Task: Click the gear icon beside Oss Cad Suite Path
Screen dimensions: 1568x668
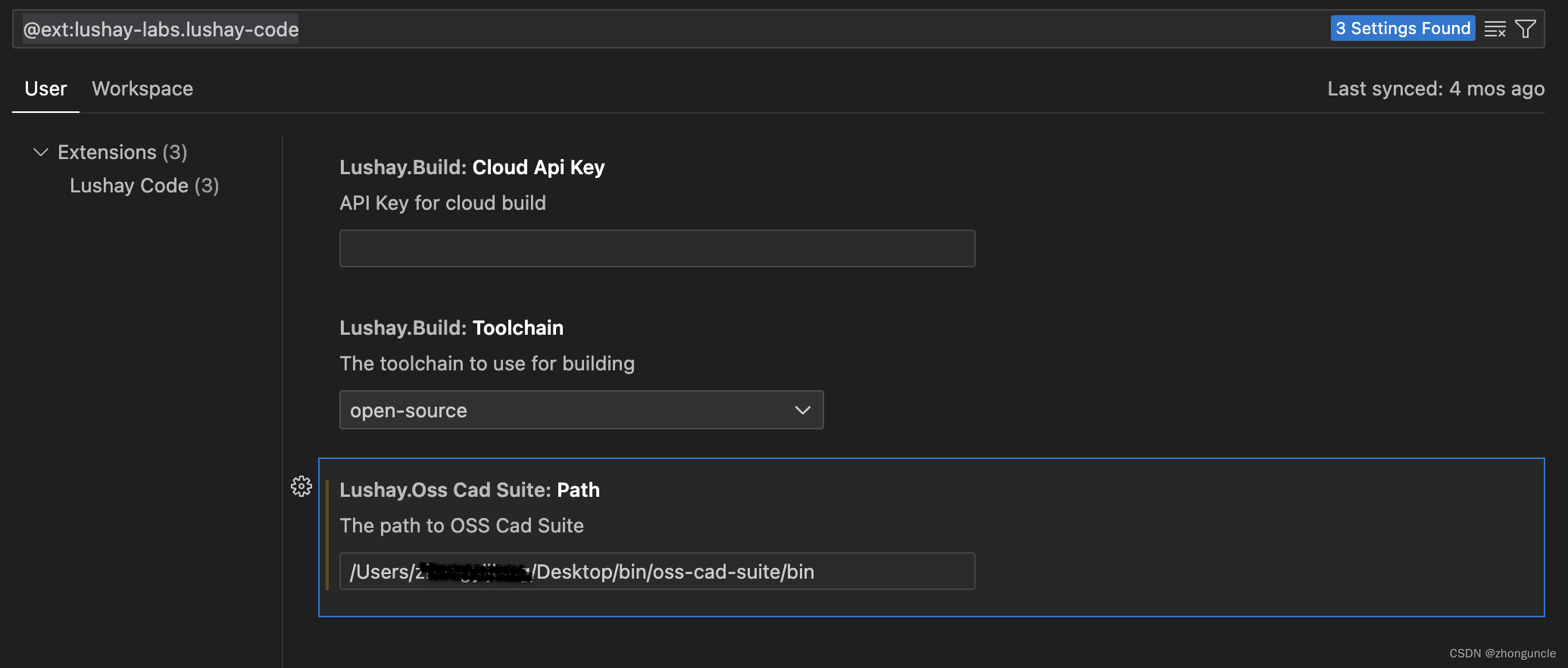Action: (301, 486)
